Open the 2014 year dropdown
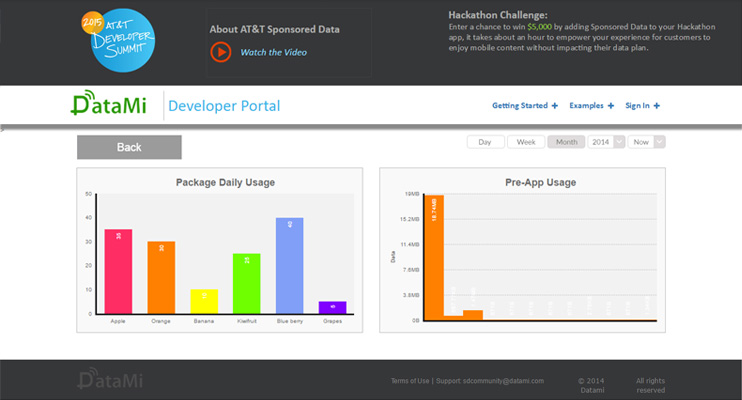Screen dimensions: 742x400 [x=607, y=142]
